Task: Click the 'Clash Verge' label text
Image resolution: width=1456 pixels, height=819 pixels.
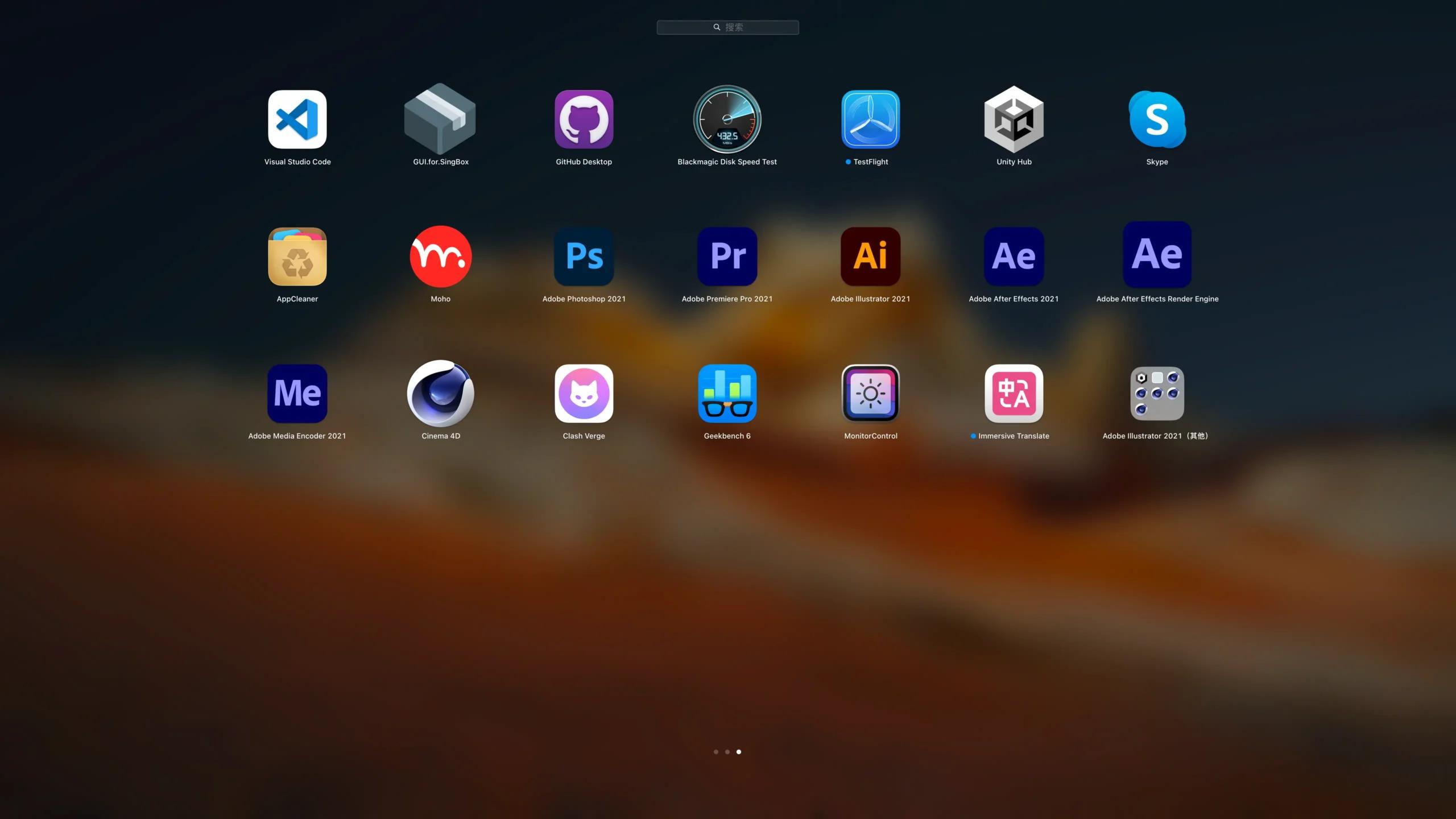Action: [584, 436]
